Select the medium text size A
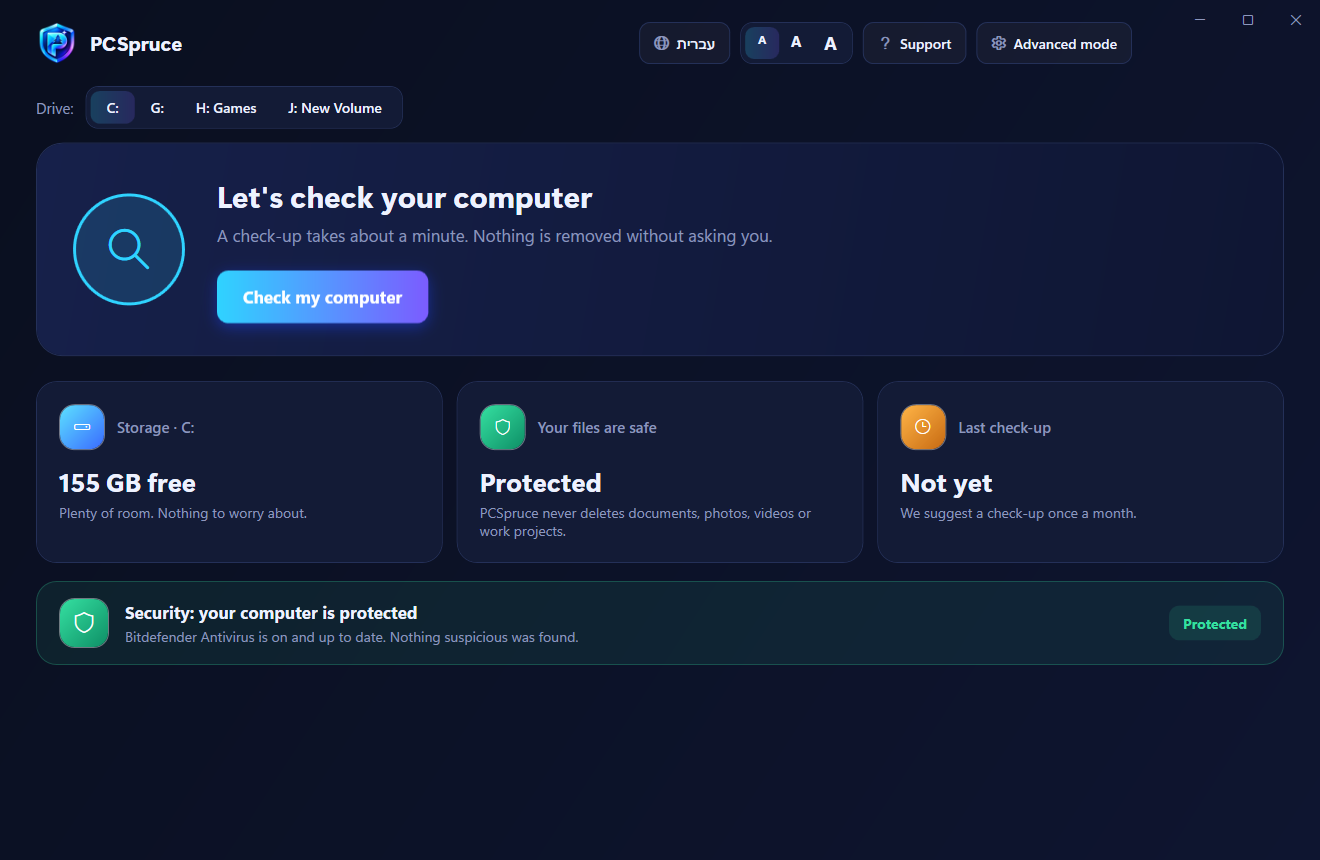The height and width of the screenshot is (860, 1320). point(796,42)
